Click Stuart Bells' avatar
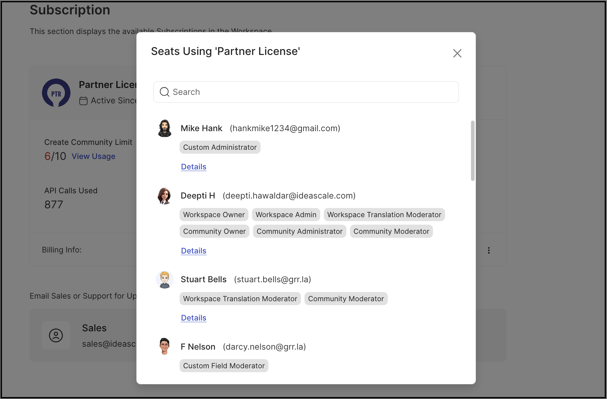 [x=165, y=279]
